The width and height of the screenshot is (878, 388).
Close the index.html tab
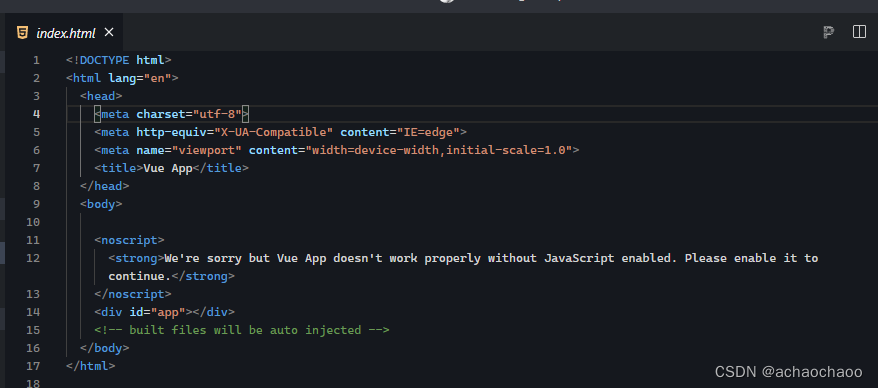point(109,32)
